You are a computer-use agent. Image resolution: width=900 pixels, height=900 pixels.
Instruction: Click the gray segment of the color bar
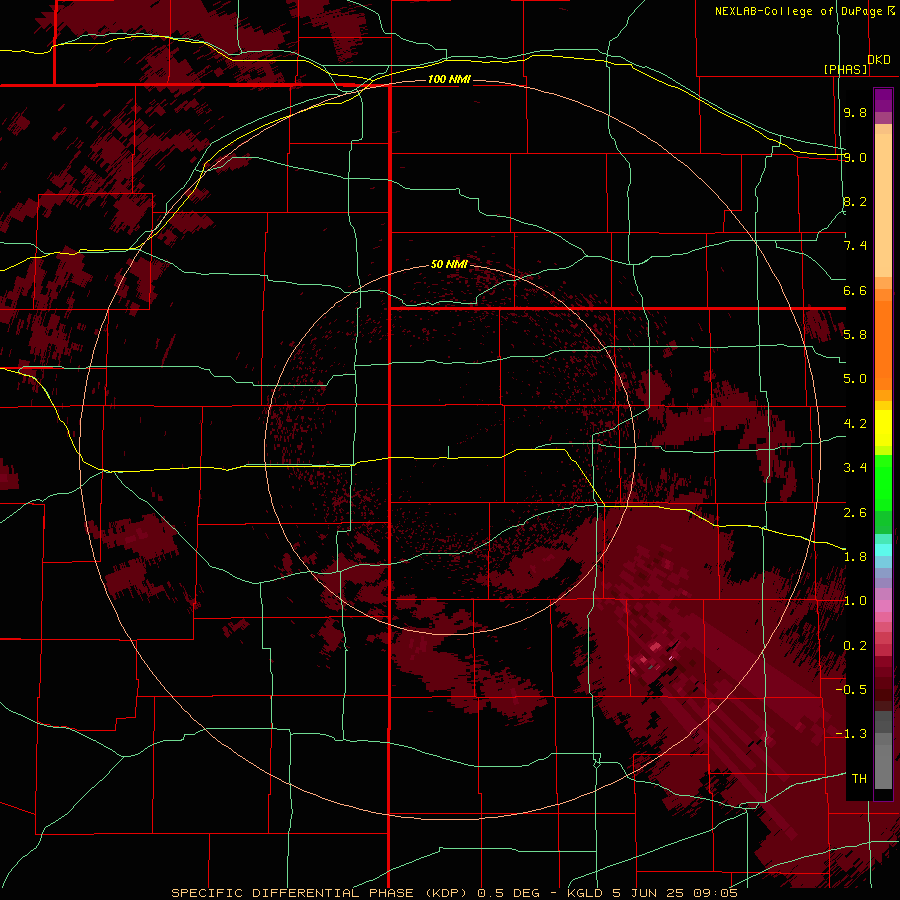click(883, 752)
